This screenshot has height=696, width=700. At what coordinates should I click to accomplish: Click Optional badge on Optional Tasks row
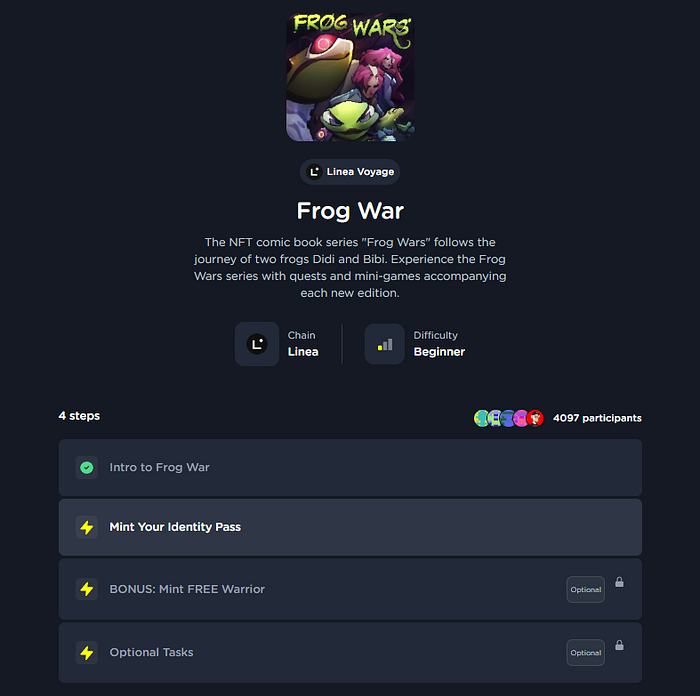(x=586, y=653)
